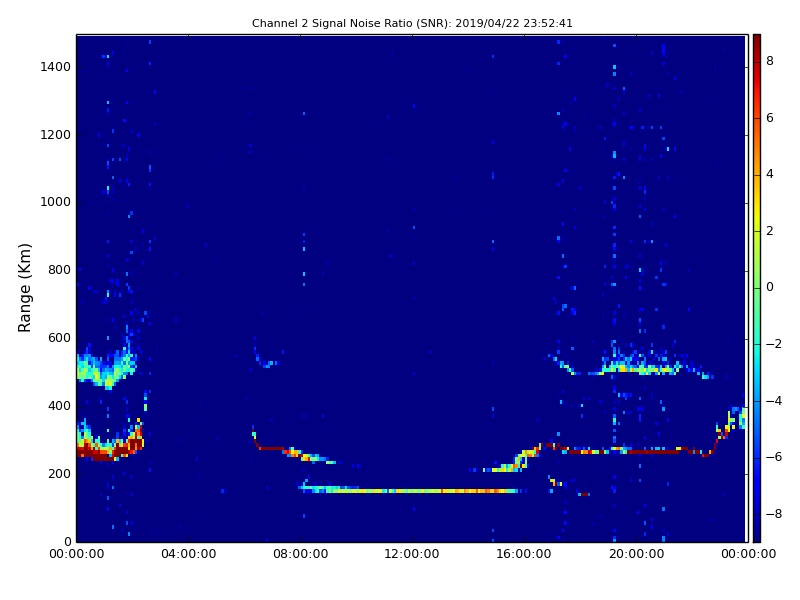
Task: Click the 16:00:00 time axis label
Action: (x=524, y=554)
